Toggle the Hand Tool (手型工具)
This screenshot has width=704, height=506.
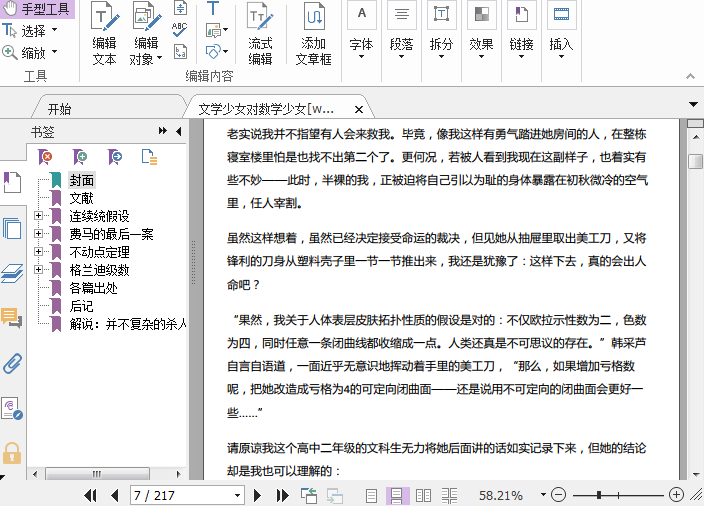click(x=38, y=9)
